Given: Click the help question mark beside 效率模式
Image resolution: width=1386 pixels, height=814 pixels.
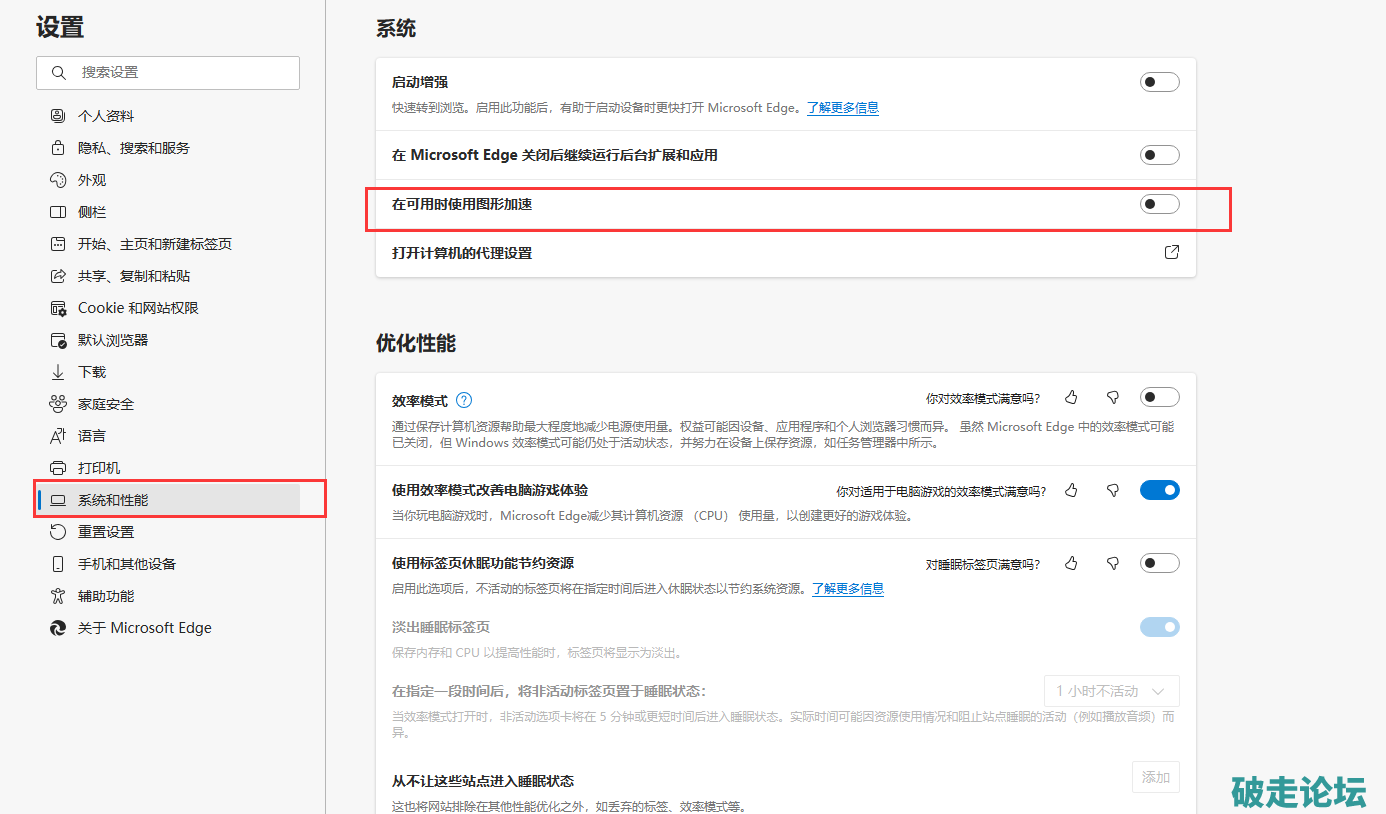Looking at the screenshot, I should pyautogui.click(x=464, y=400).
